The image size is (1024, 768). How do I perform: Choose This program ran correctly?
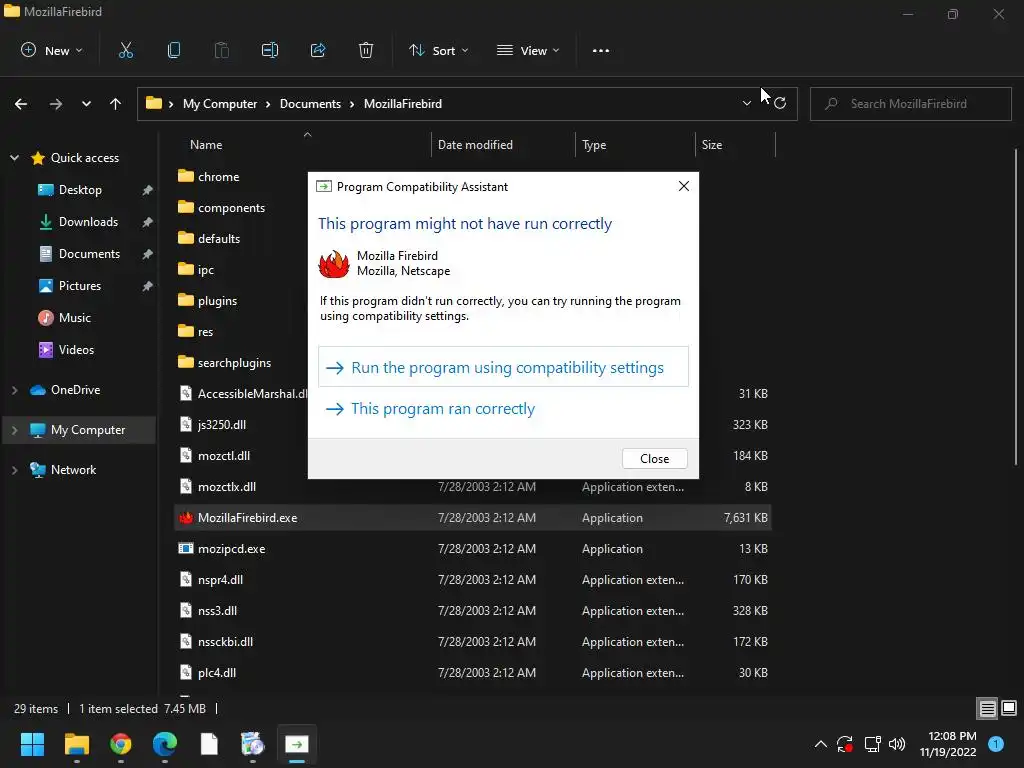(x=430, y=409)
